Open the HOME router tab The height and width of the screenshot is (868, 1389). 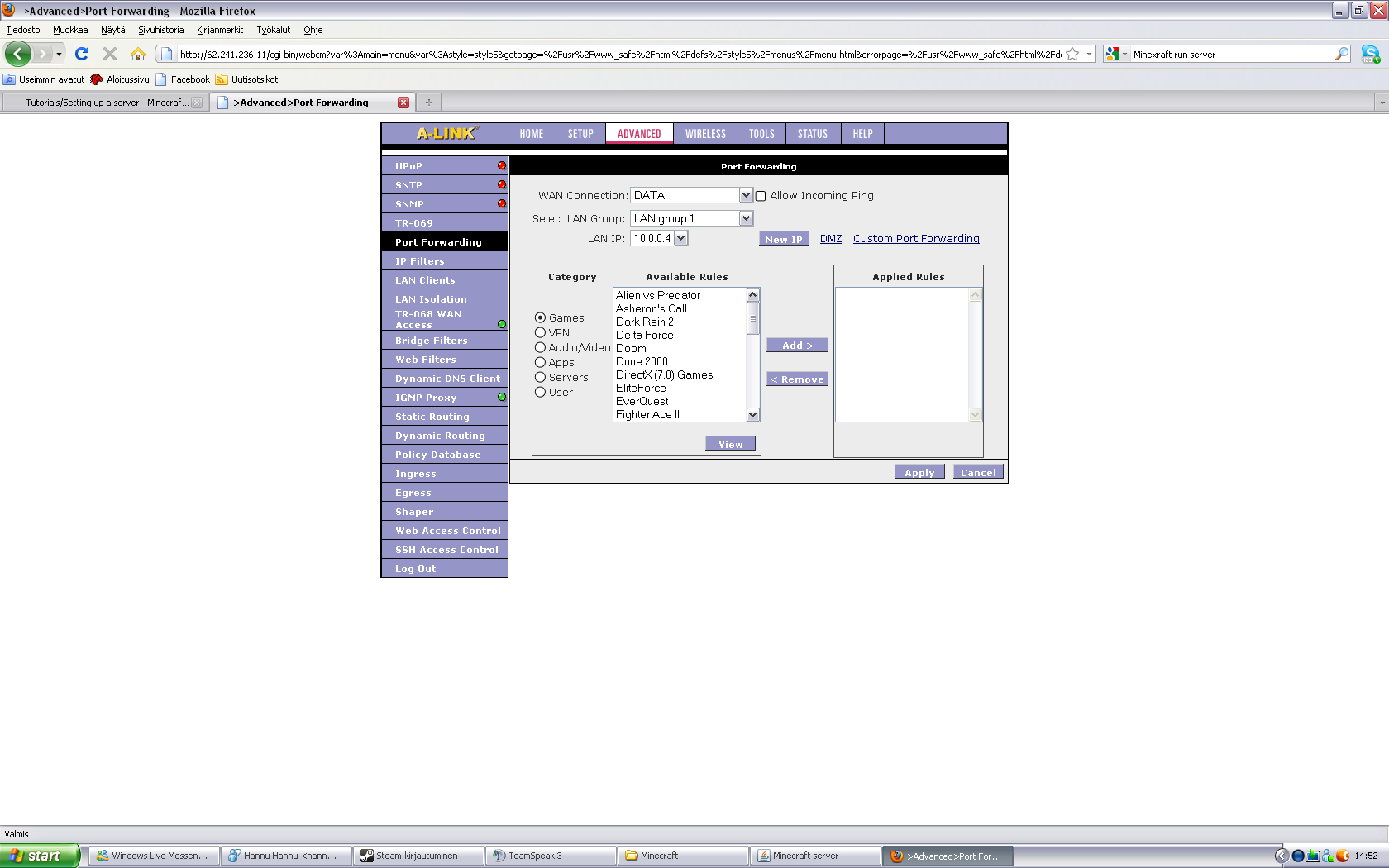tap(532, 134)
